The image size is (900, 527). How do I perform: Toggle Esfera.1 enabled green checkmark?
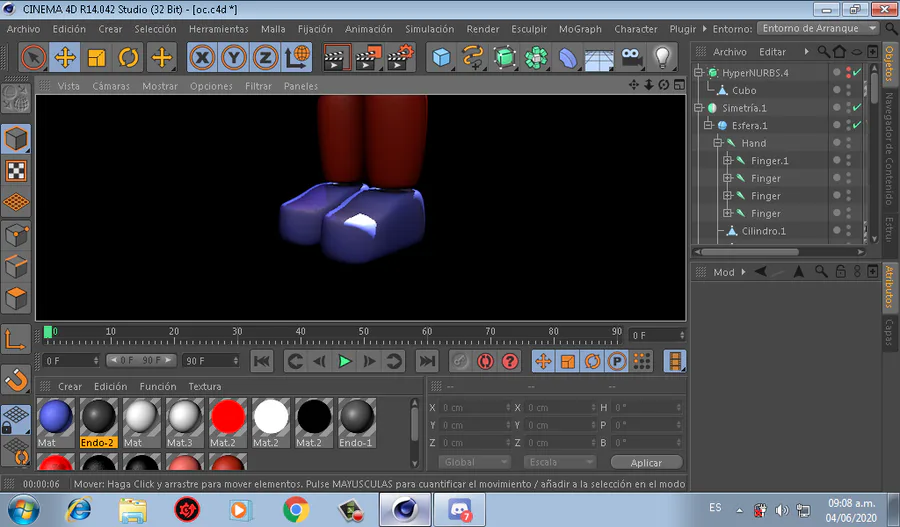tap(857, 125)
